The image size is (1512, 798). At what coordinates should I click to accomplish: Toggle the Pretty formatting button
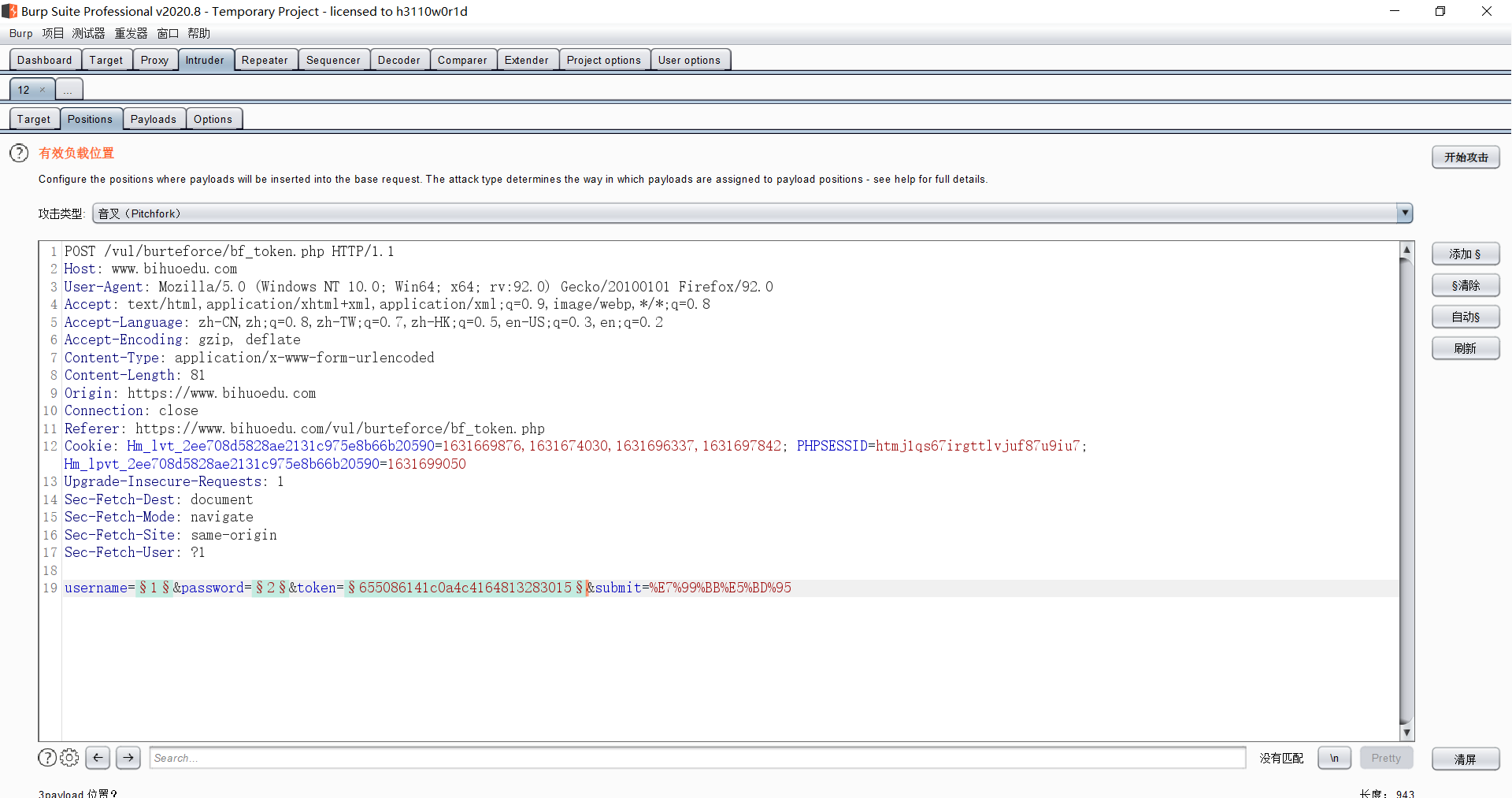1386,758
